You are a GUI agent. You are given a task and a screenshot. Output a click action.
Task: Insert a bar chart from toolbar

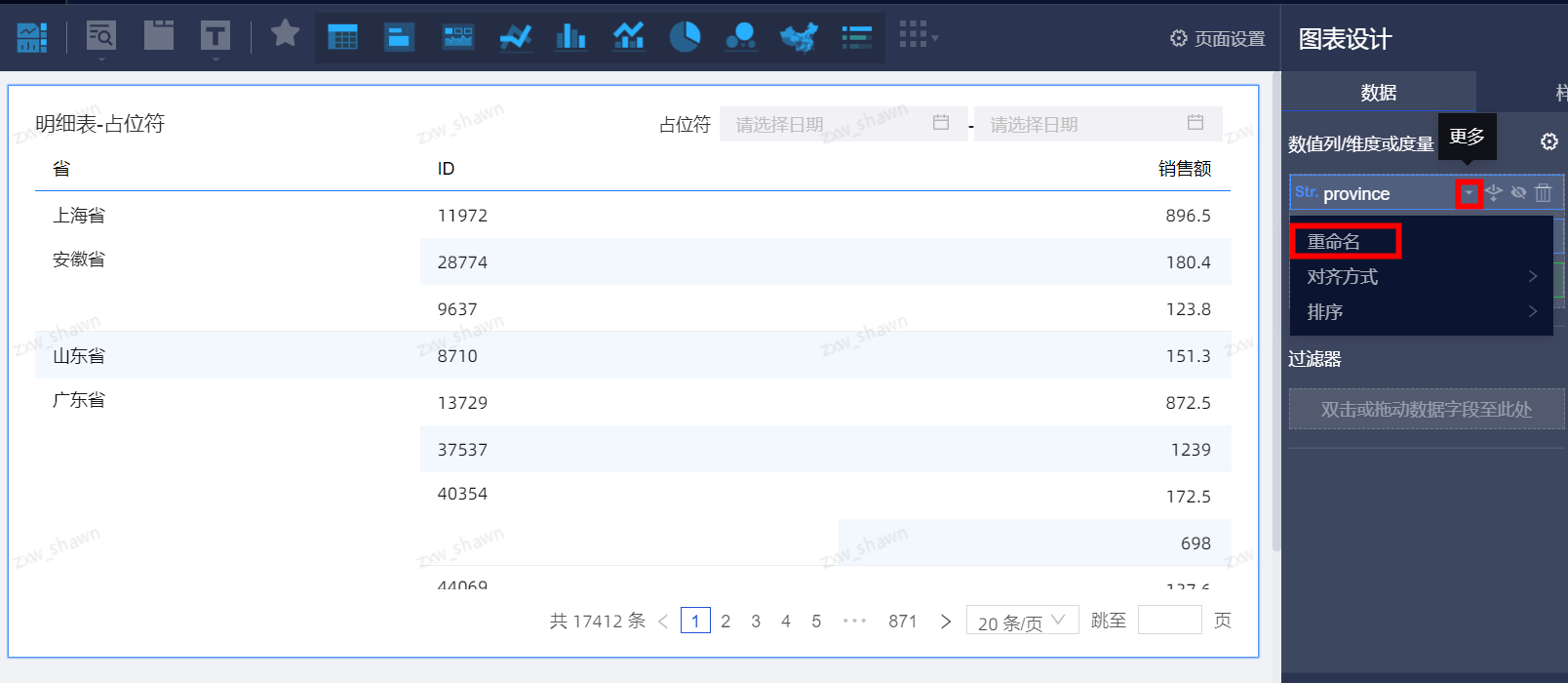tap(570, 37)
